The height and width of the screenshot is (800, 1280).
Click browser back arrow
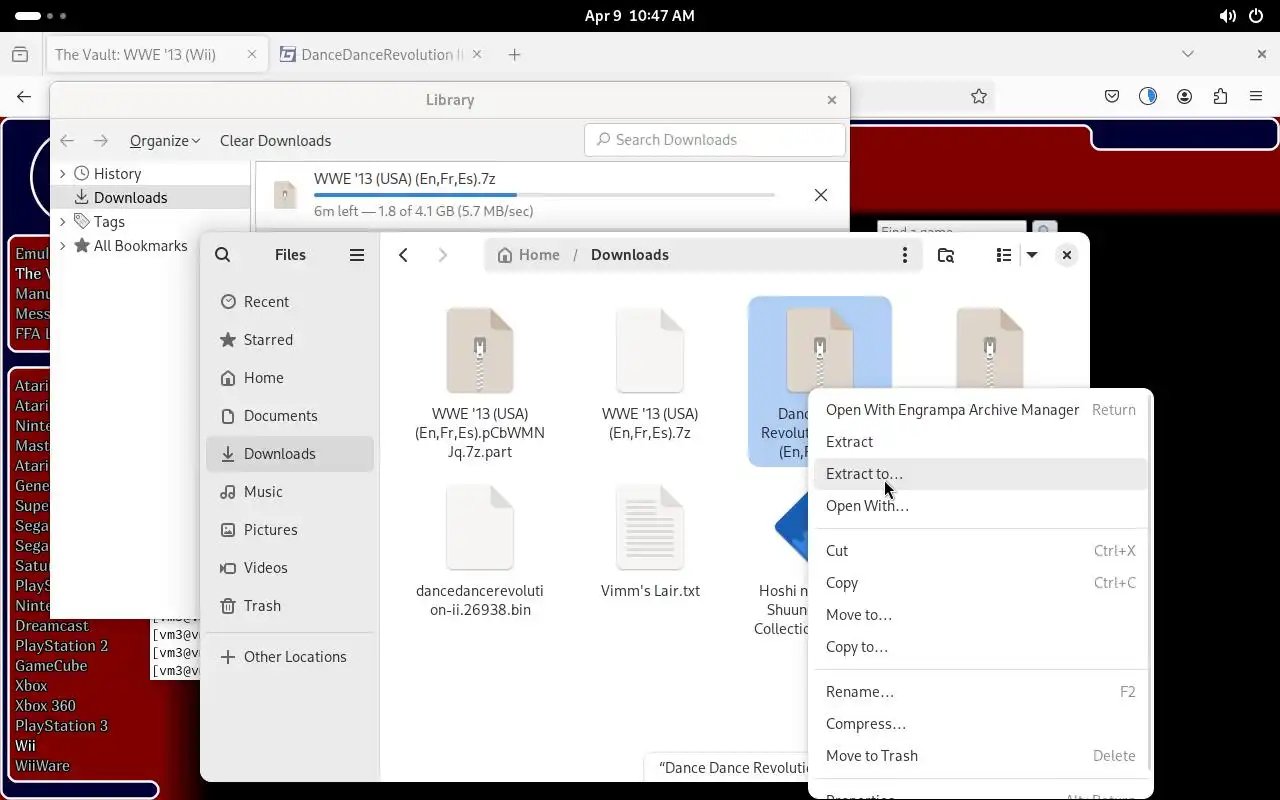coord(24,97)
